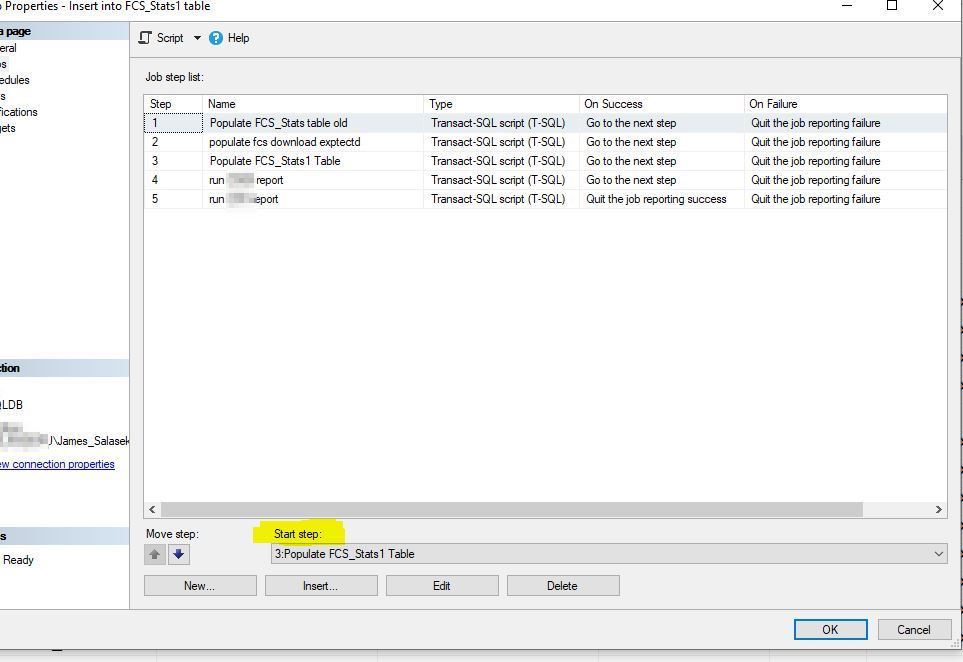Viewport: 963px width, 662px height.
Task: Move step down with blue arrow
Action: [x=179, y=554]
